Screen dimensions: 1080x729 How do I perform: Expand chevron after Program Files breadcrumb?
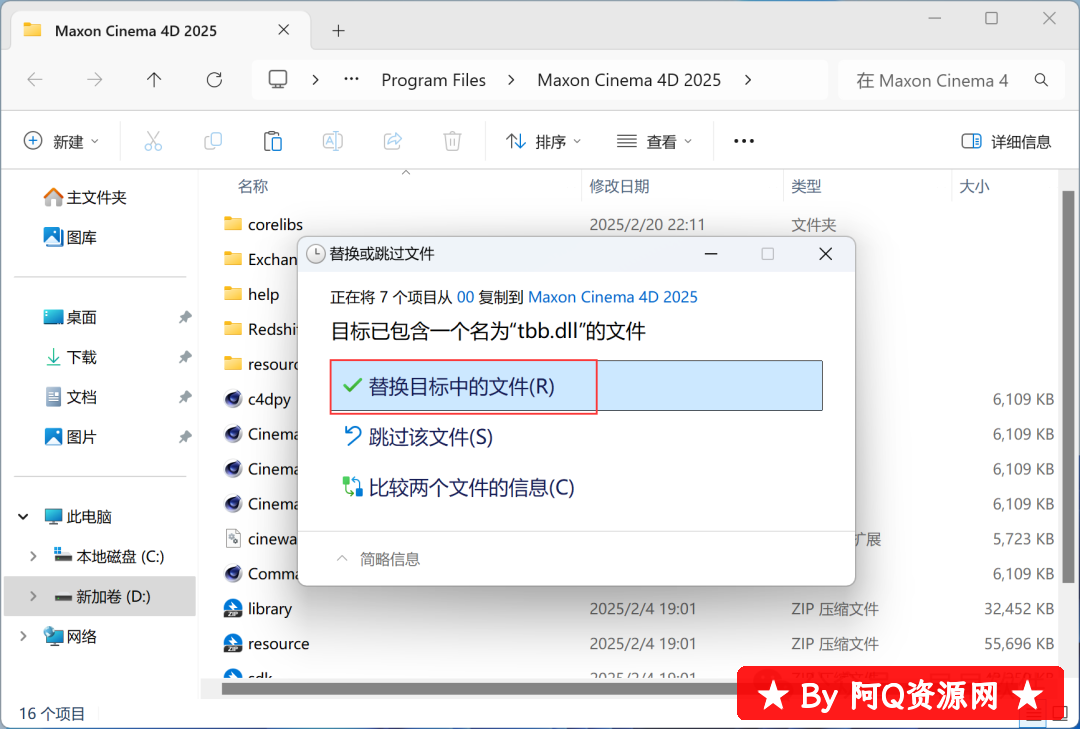click(x=511, y=80)
